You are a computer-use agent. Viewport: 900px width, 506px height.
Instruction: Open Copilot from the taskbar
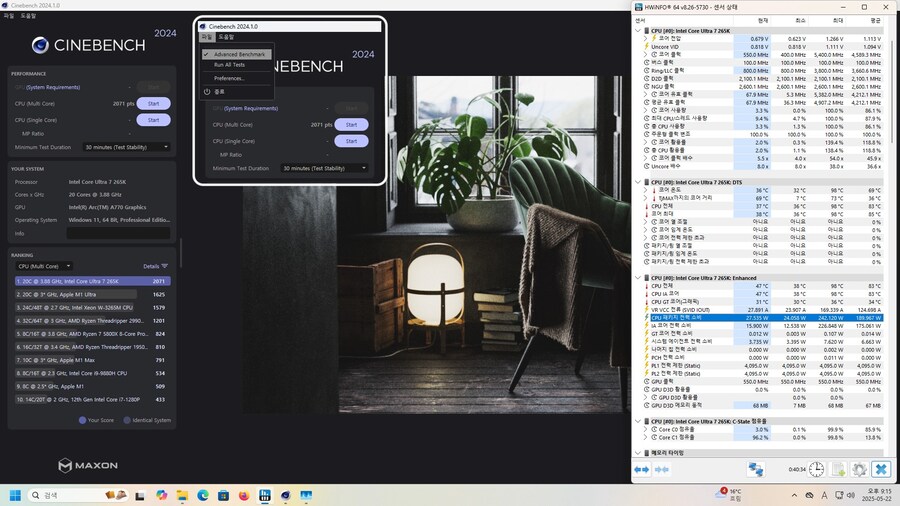[x=161, y=495]
